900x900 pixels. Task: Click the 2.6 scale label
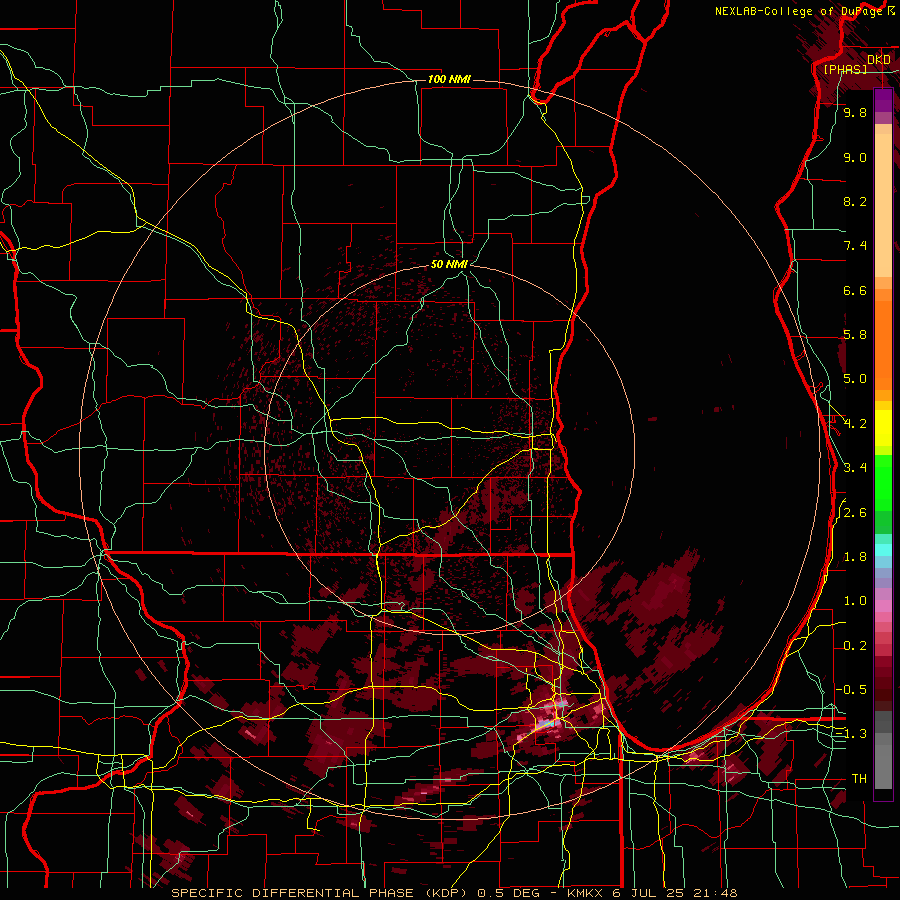855,513
